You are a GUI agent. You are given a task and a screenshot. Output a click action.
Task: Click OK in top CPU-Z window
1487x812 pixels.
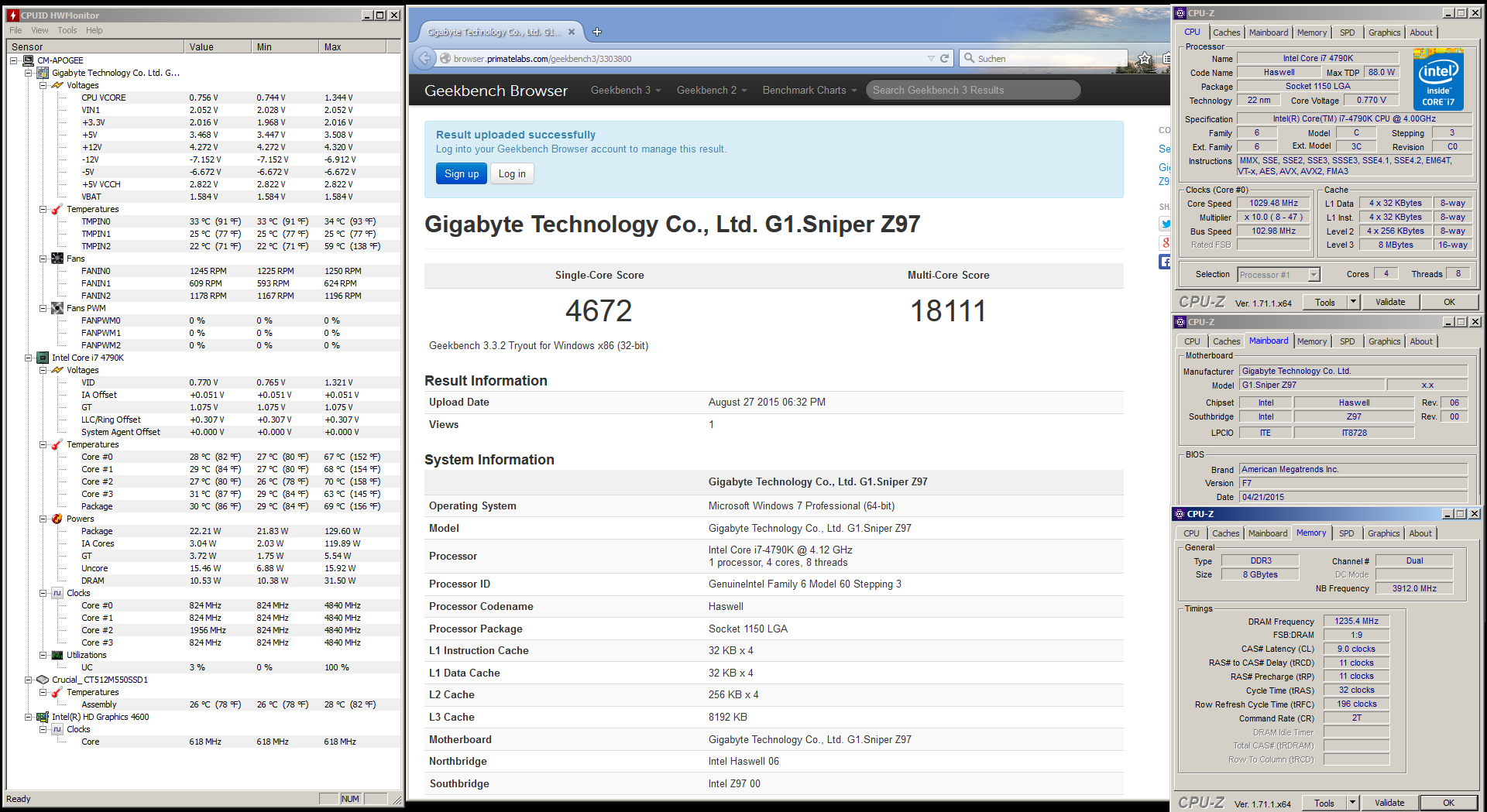tap(1449, 302)
